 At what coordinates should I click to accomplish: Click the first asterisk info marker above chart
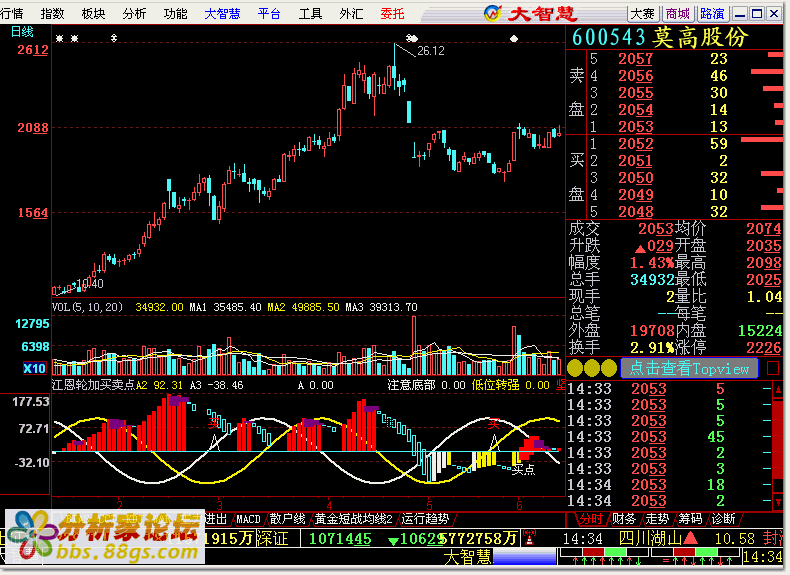tap(59, 38)
